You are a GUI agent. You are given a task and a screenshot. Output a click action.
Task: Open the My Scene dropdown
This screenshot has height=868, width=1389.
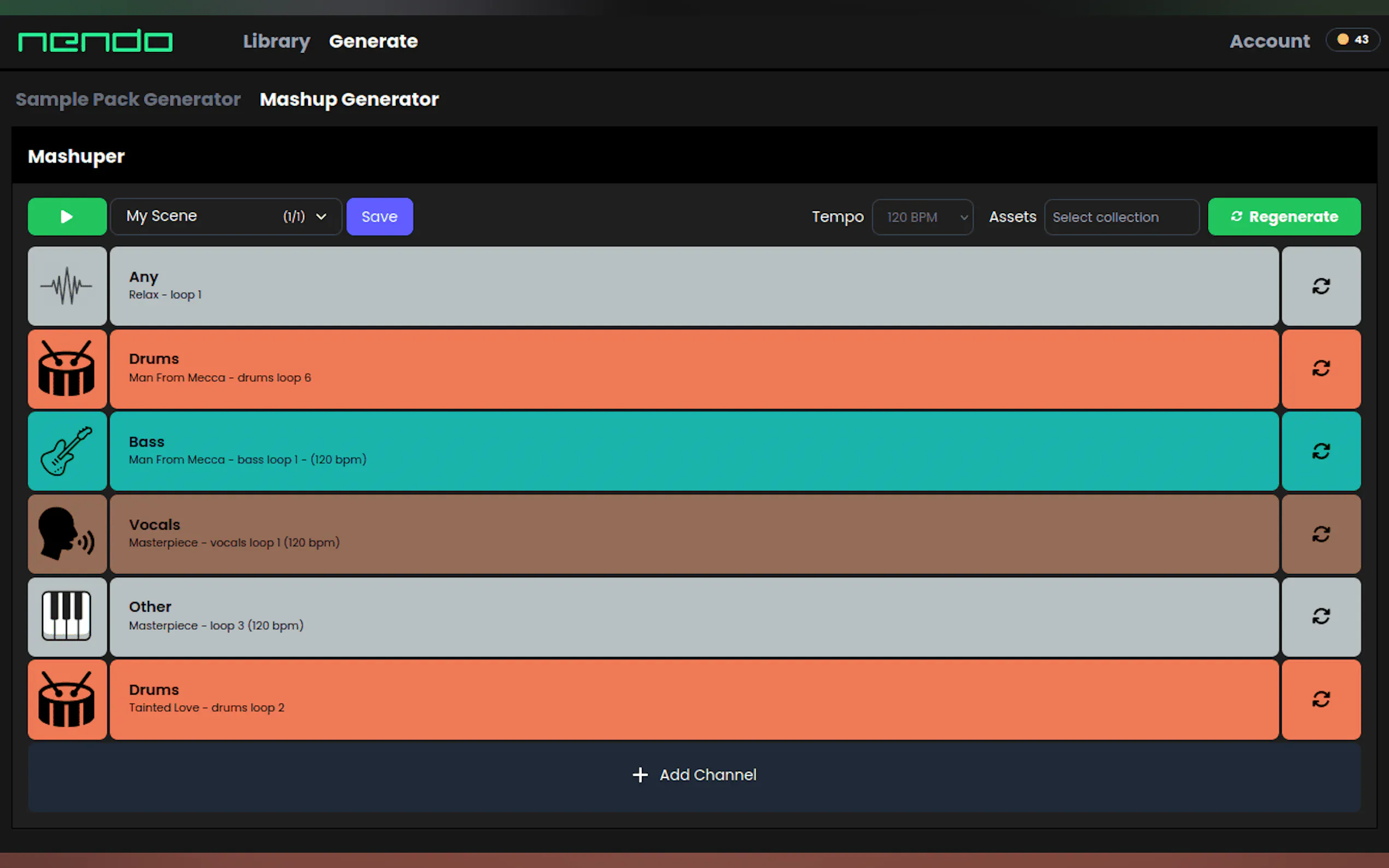pos(226,216)
